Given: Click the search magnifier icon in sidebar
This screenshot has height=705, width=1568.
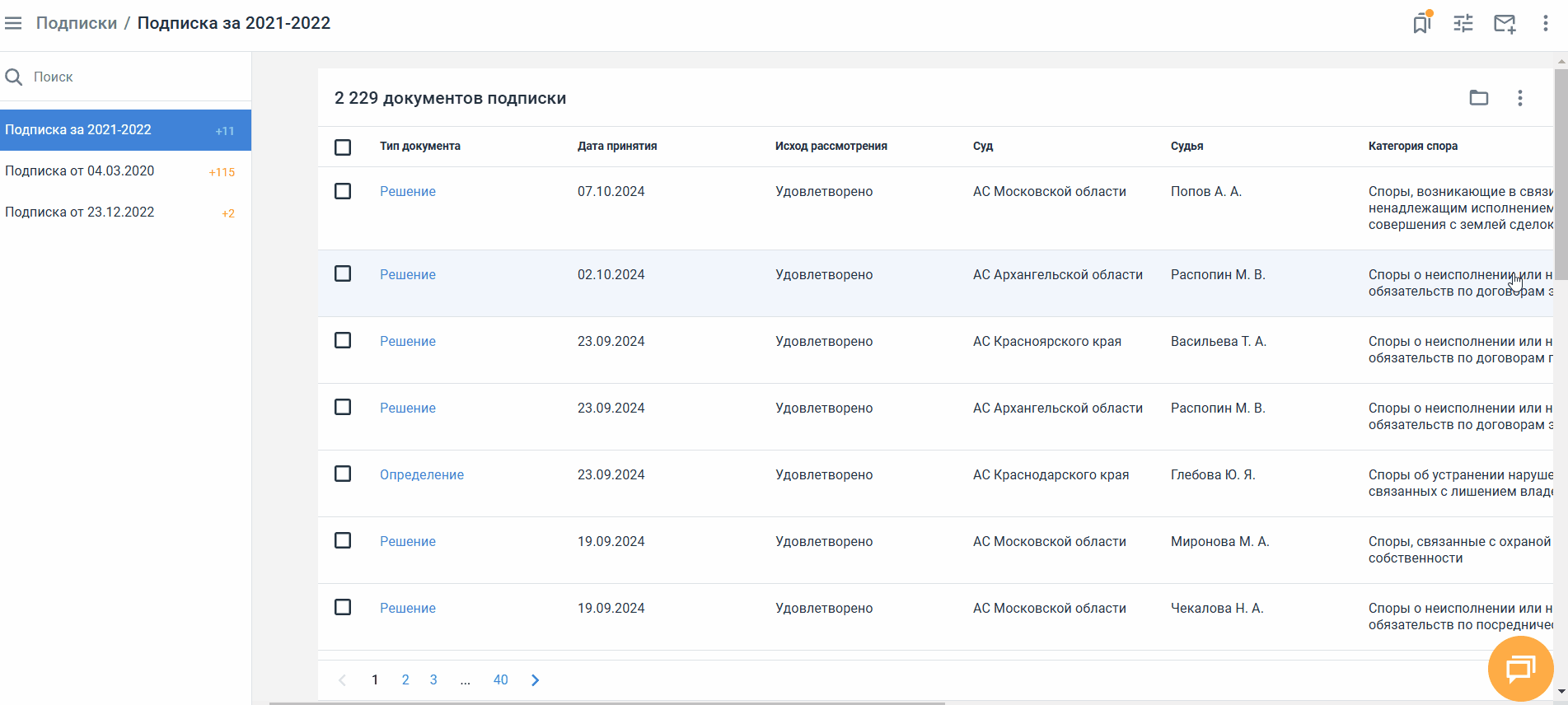Looking at the screenshot, I should (x=14, y=77).
